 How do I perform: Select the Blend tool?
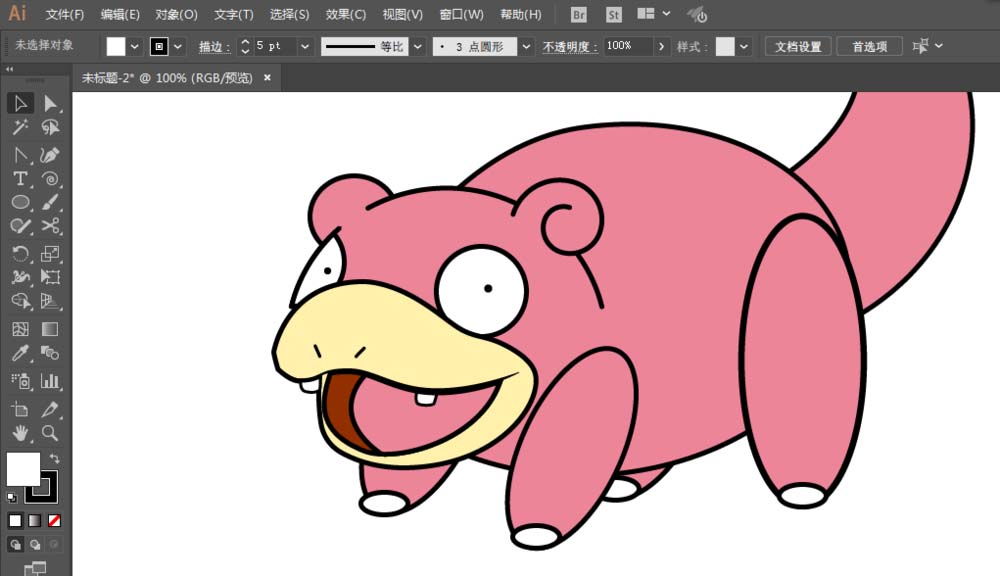pos(50,353)
